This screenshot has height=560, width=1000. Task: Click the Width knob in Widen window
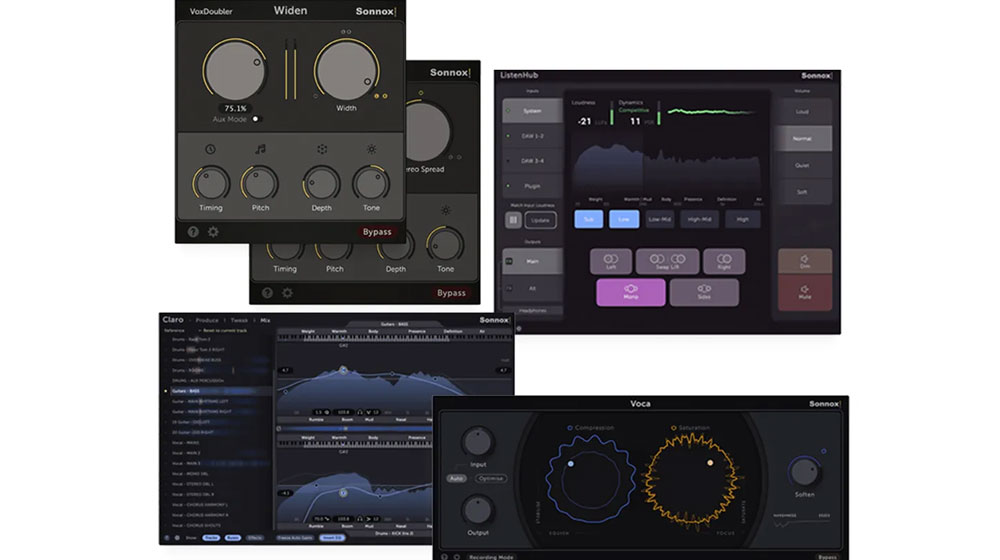(x=346, y=70)
